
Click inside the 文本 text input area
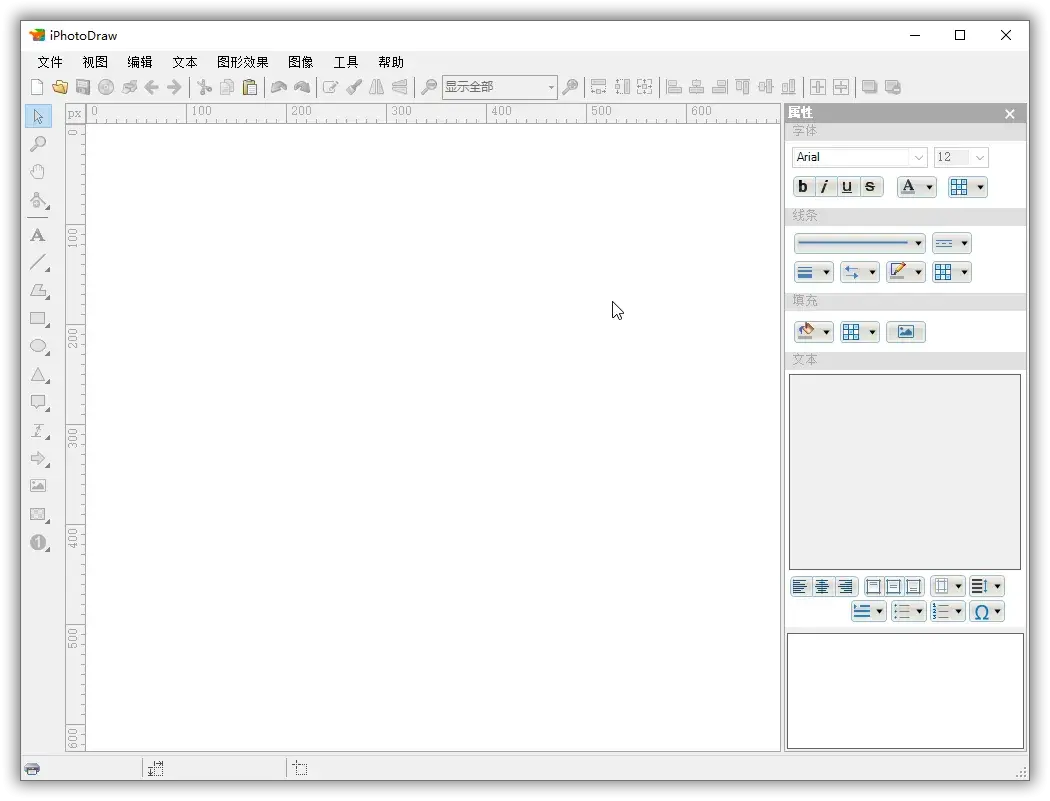(x=905, y=472)
